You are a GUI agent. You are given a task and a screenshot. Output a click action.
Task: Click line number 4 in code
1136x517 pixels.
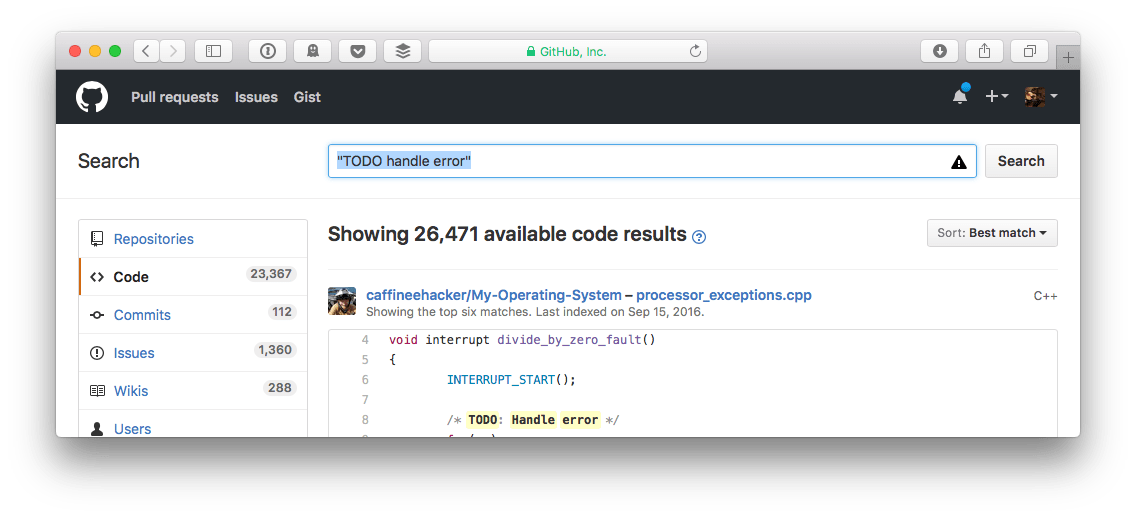(x=365, y=340)
